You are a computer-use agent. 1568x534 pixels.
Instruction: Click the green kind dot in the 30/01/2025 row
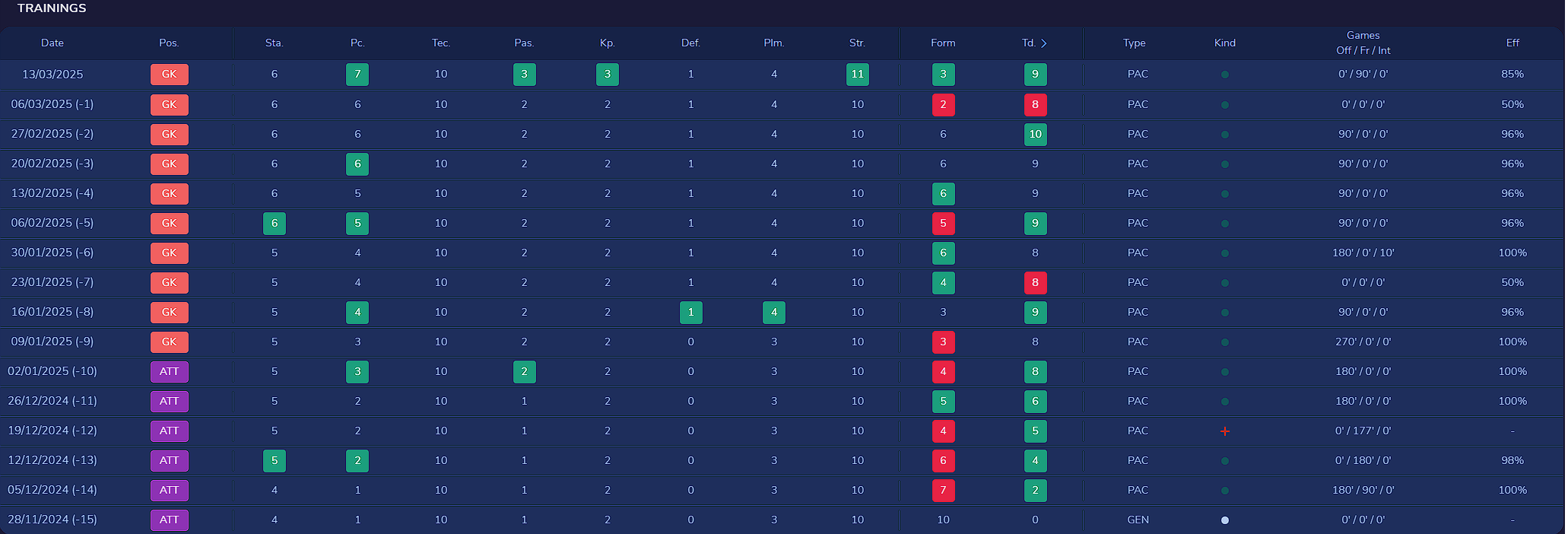pos(1224,253)
